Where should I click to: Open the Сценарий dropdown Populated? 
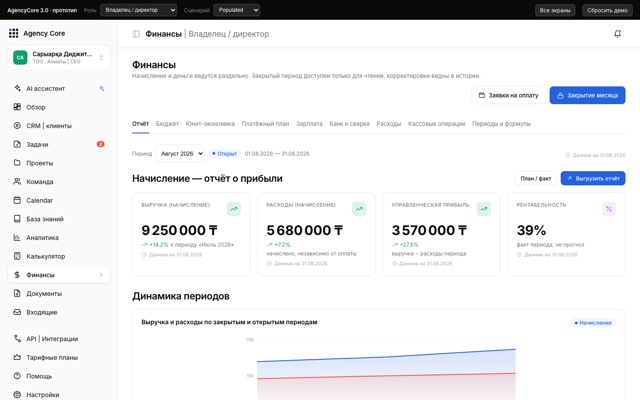236,10
